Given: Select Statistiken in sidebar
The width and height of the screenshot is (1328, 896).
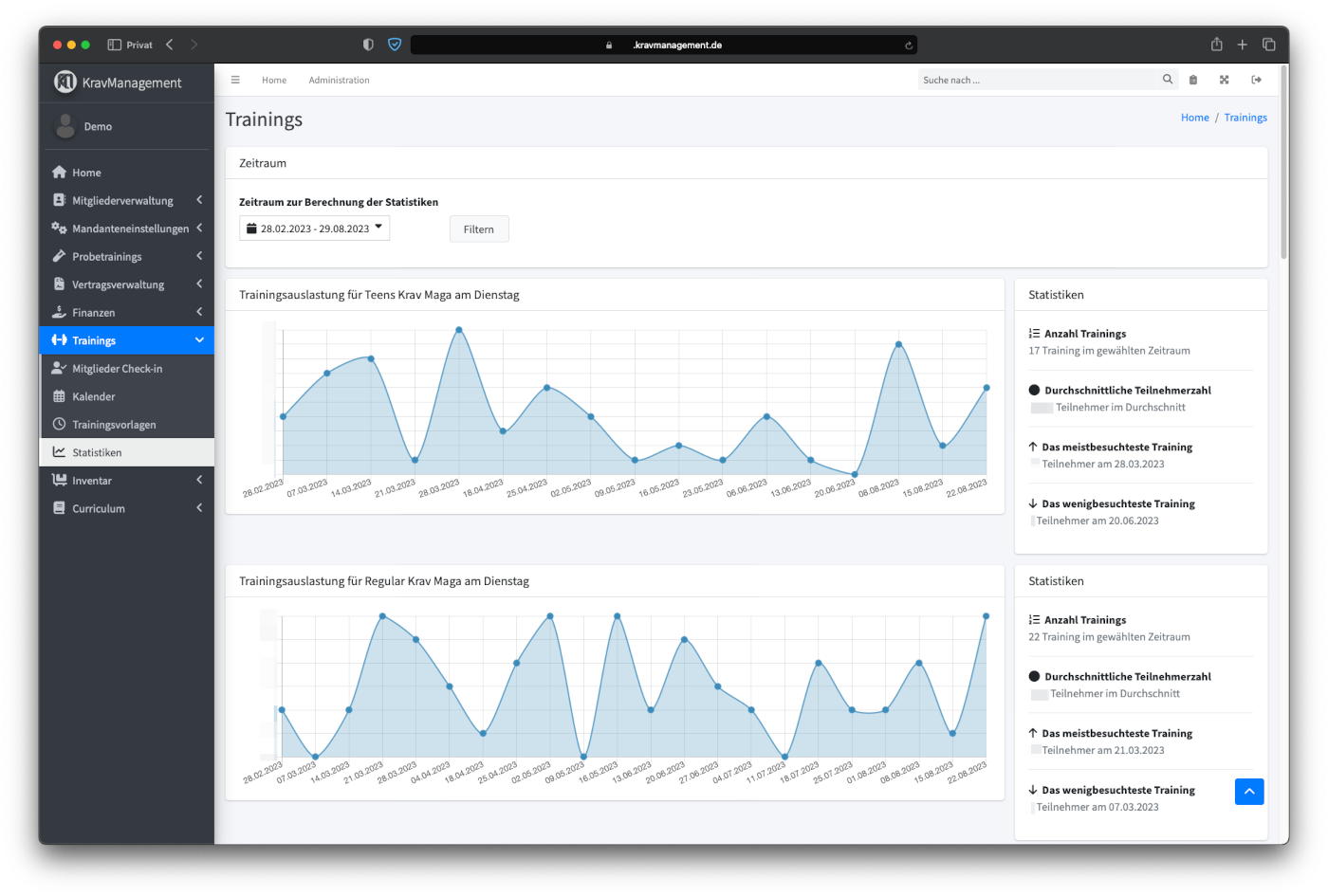Looking at the screenshot, I should 126,452.
